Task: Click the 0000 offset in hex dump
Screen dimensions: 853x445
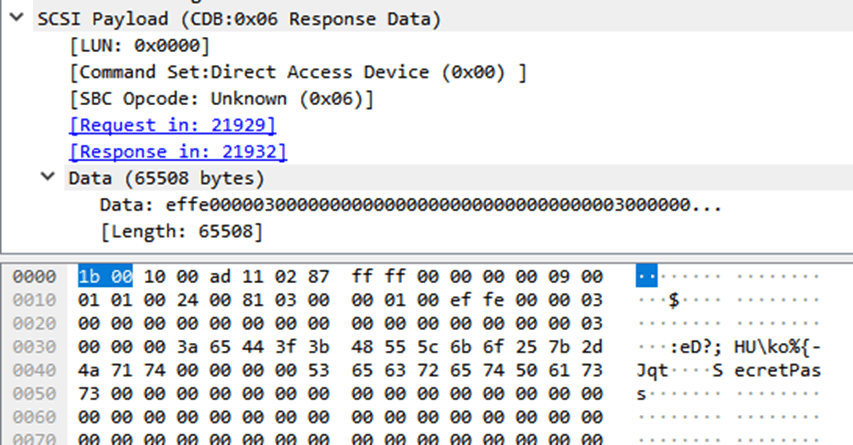Action: pyautogui.click(x=32, y=276)
